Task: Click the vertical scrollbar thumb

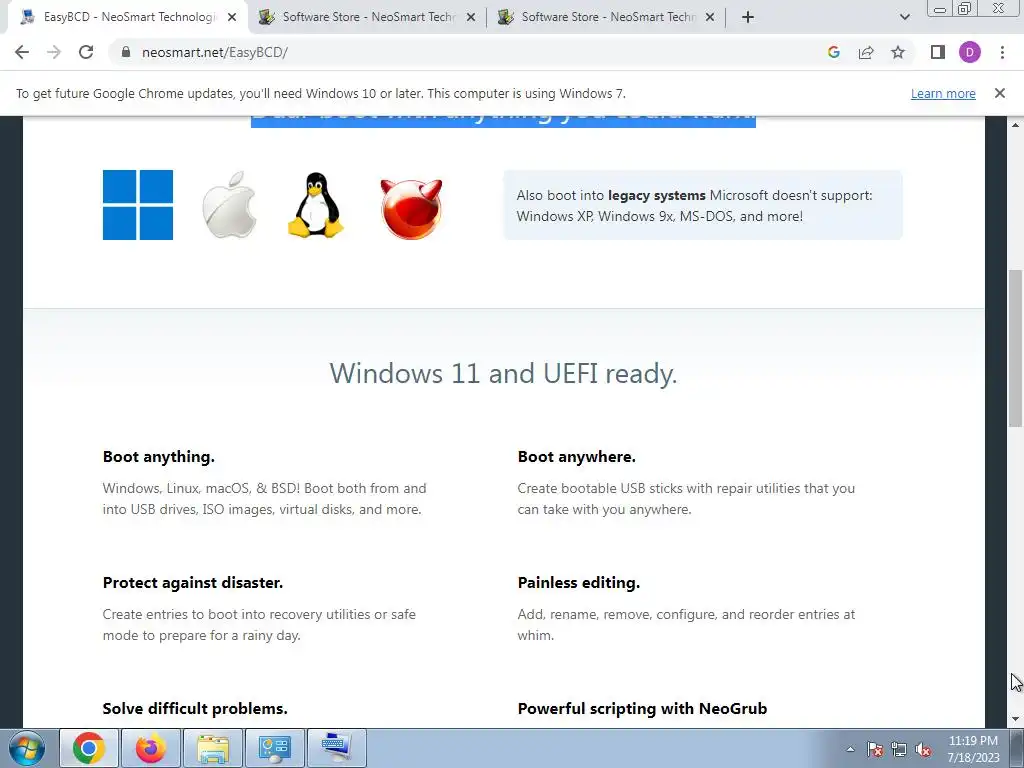Action: coord(1016,348)
